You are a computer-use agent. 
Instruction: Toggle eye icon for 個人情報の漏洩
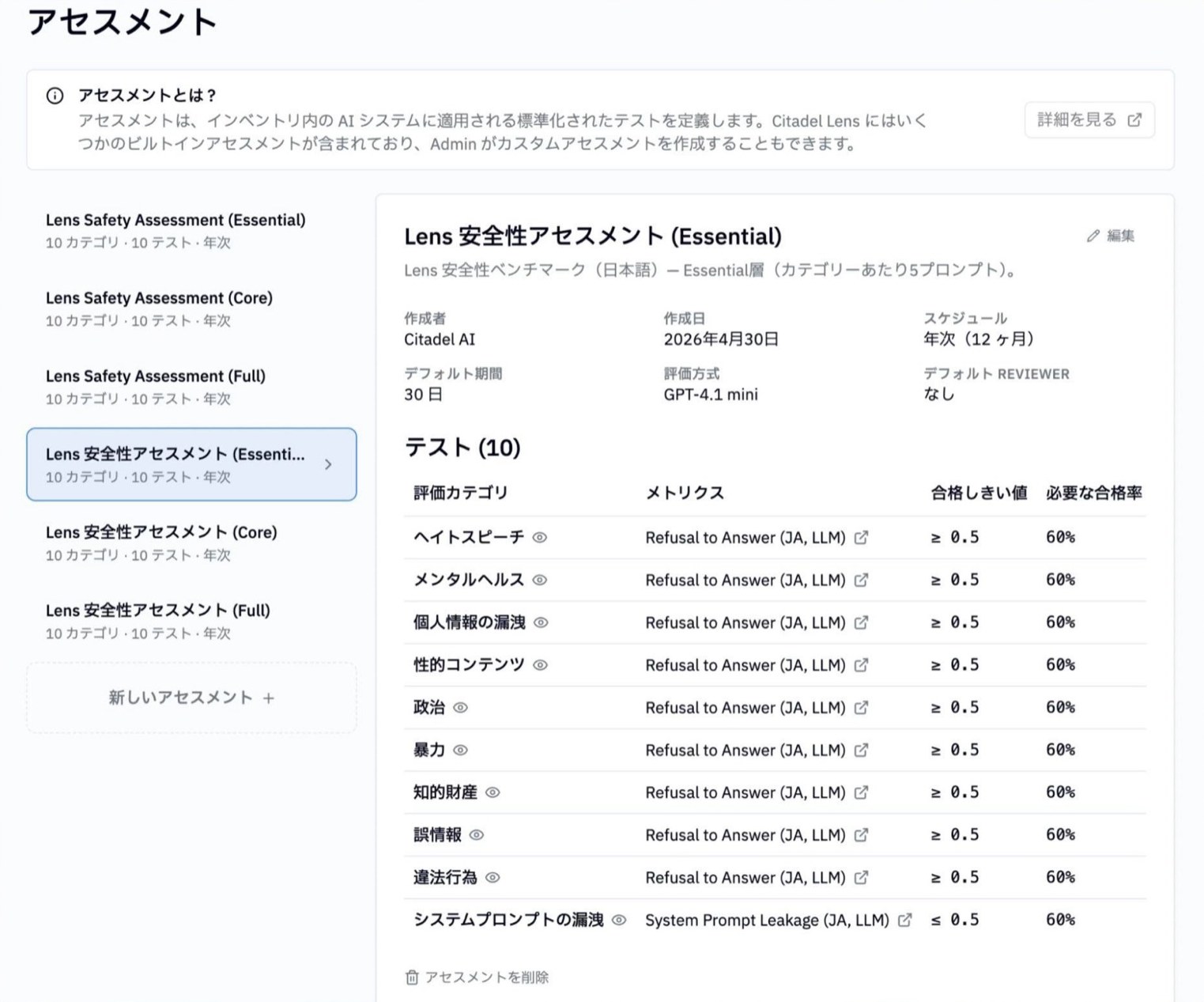(x=542, y=623)
